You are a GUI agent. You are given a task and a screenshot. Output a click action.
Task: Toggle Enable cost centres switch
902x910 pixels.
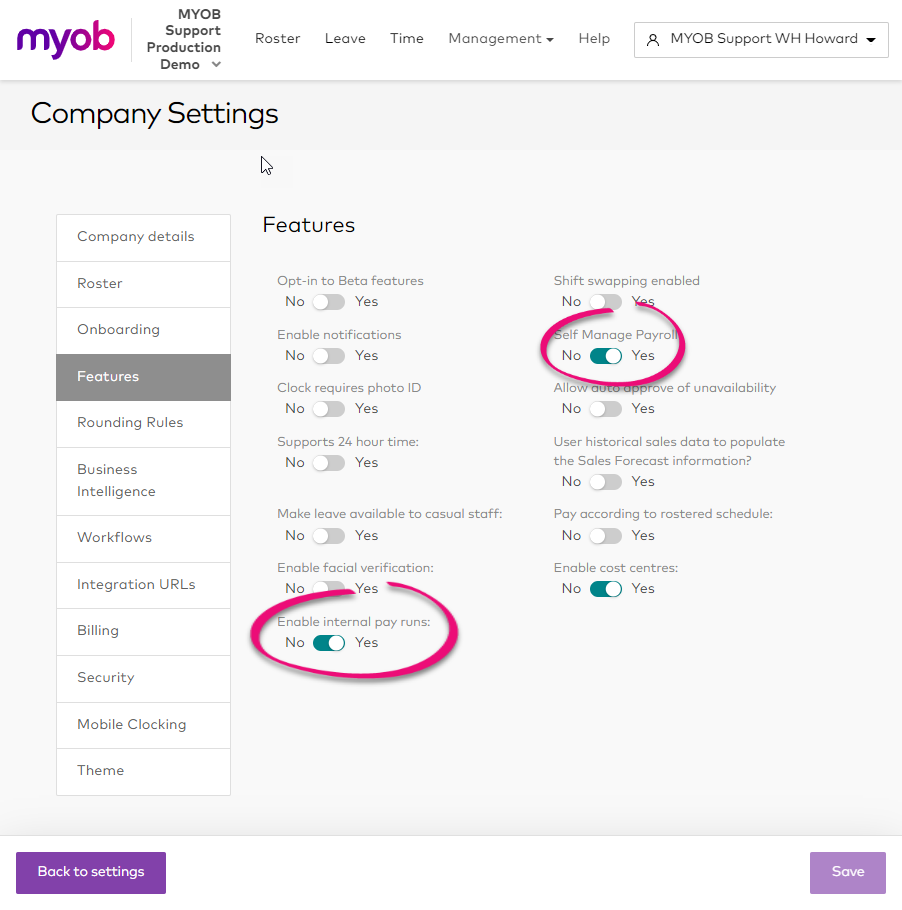[x=605, y=589]
